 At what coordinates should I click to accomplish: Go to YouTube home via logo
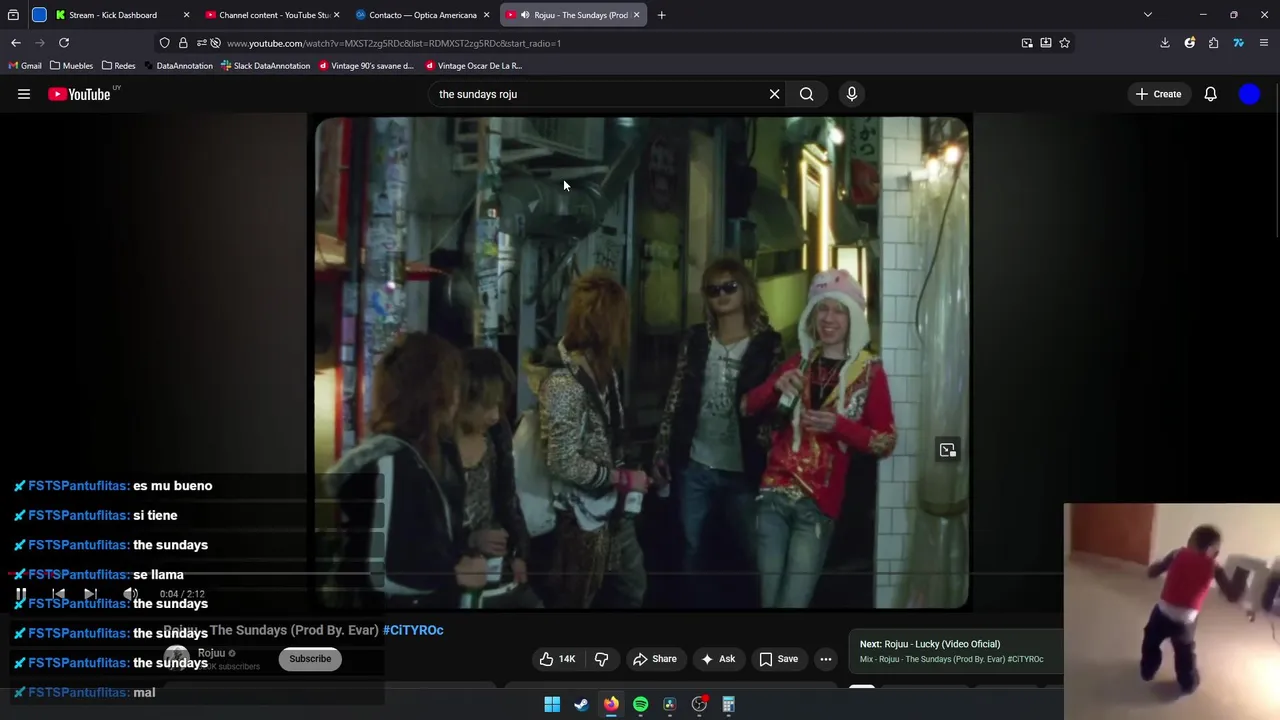(79, 94)
